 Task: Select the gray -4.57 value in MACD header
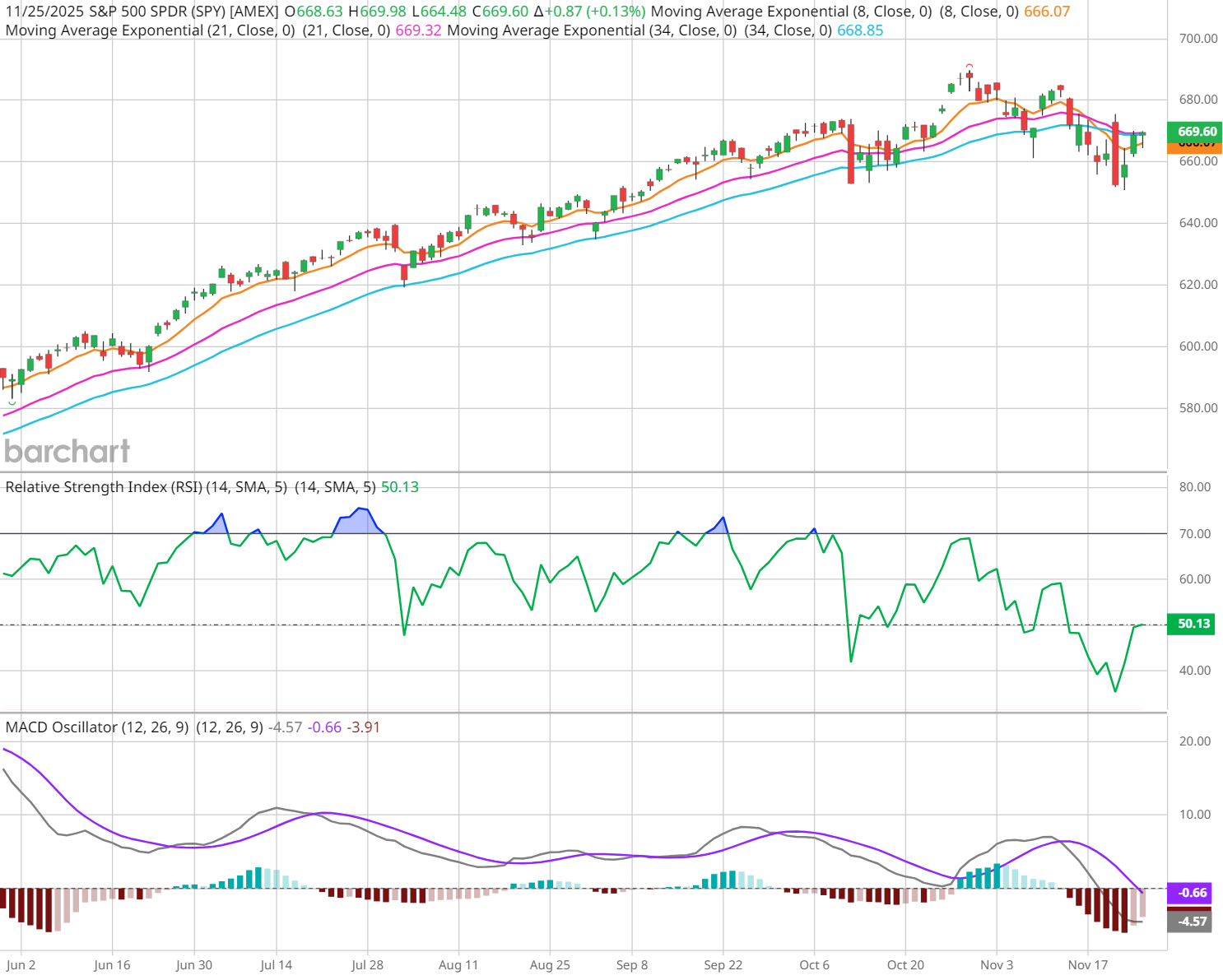(286, 727)
